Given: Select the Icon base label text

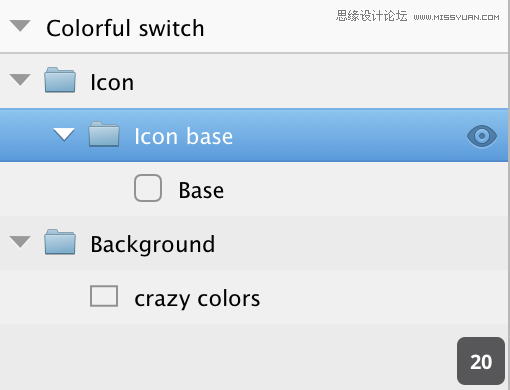Looking at the screenshot, I should point(183,136).
